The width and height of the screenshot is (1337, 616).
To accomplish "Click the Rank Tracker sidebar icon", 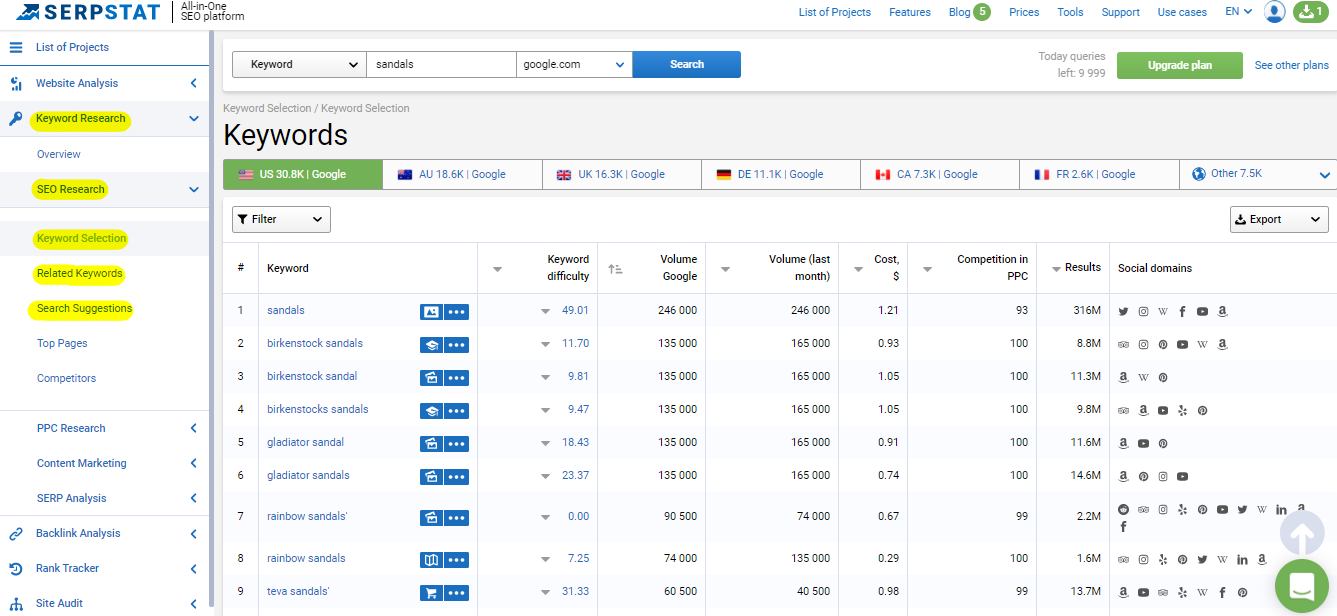I will tap(16, 568).
